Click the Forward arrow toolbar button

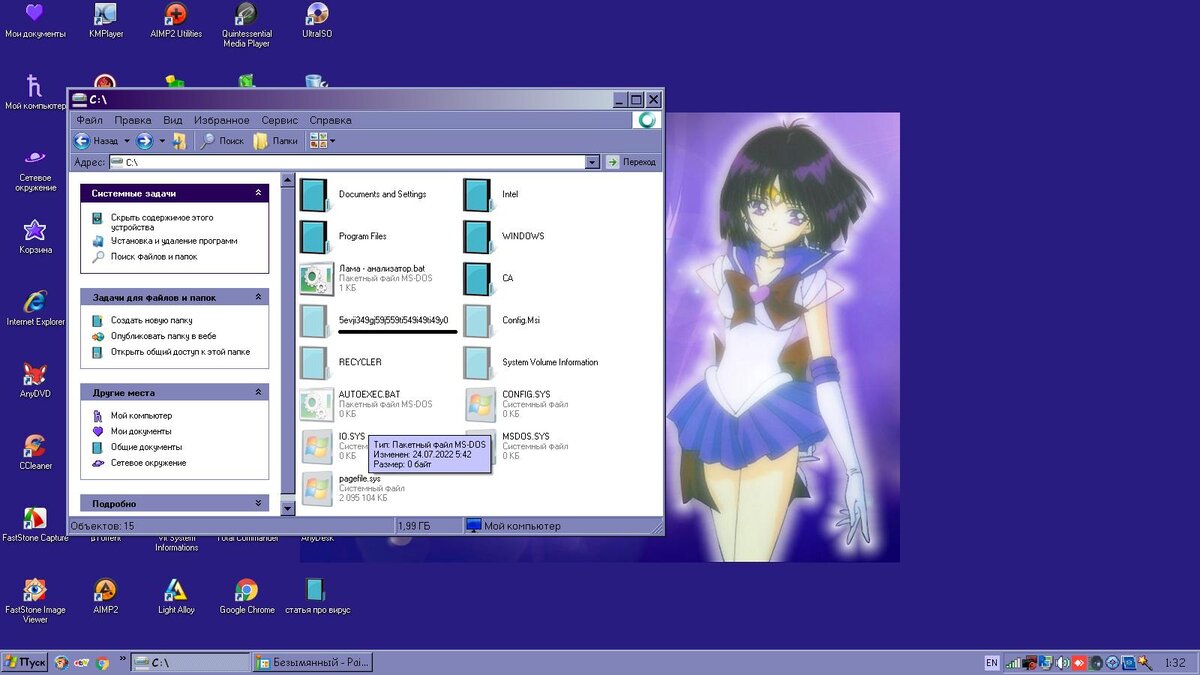tap(144, 141)
